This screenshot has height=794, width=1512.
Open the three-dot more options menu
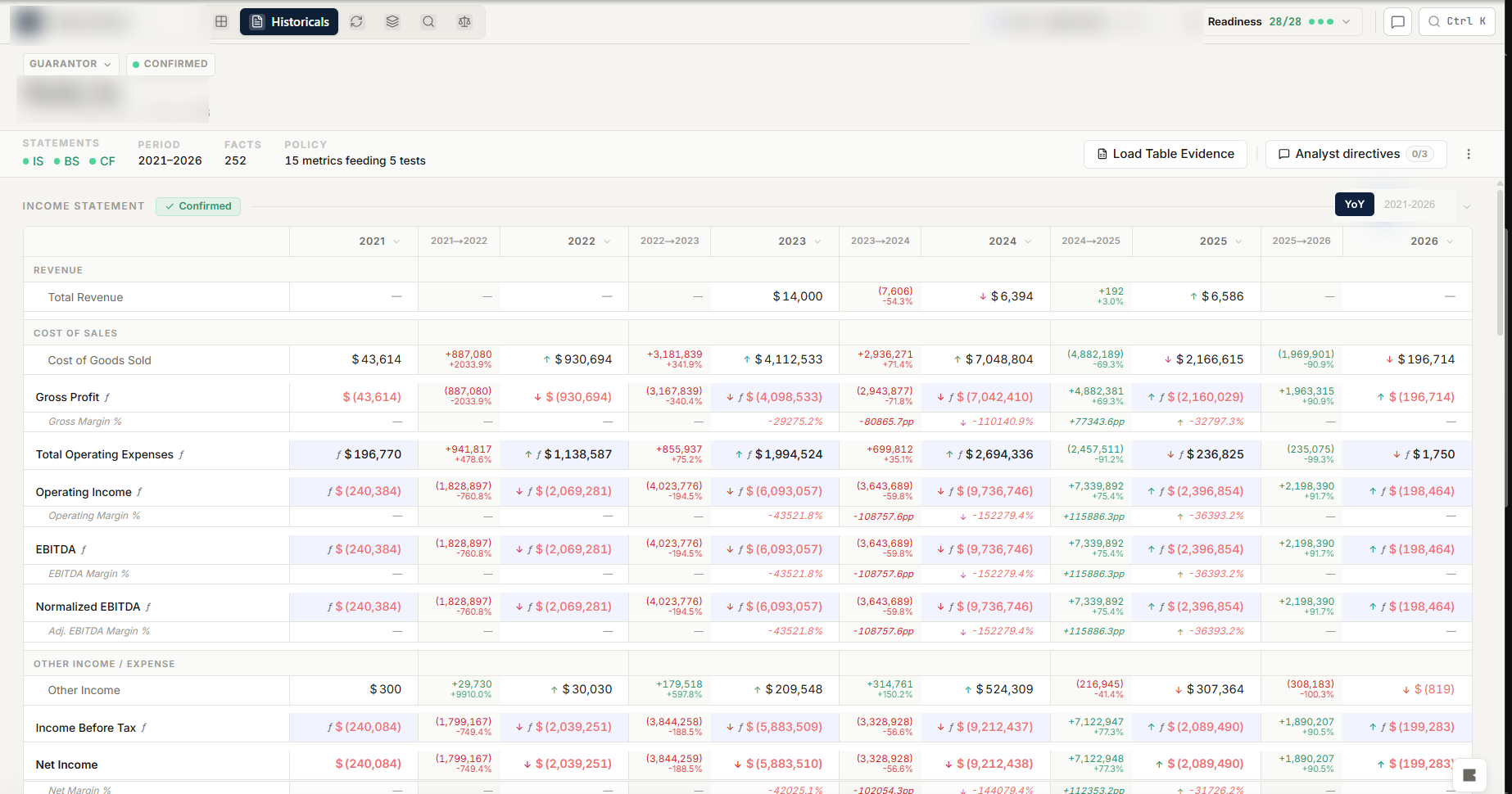[1469, 154]
